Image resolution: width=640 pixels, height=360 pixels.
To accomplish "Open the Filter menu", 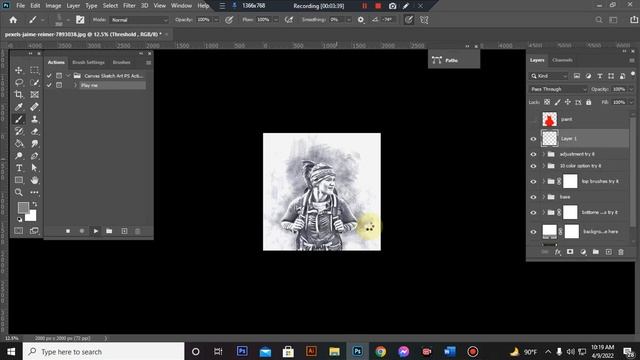I will point(129,6).
